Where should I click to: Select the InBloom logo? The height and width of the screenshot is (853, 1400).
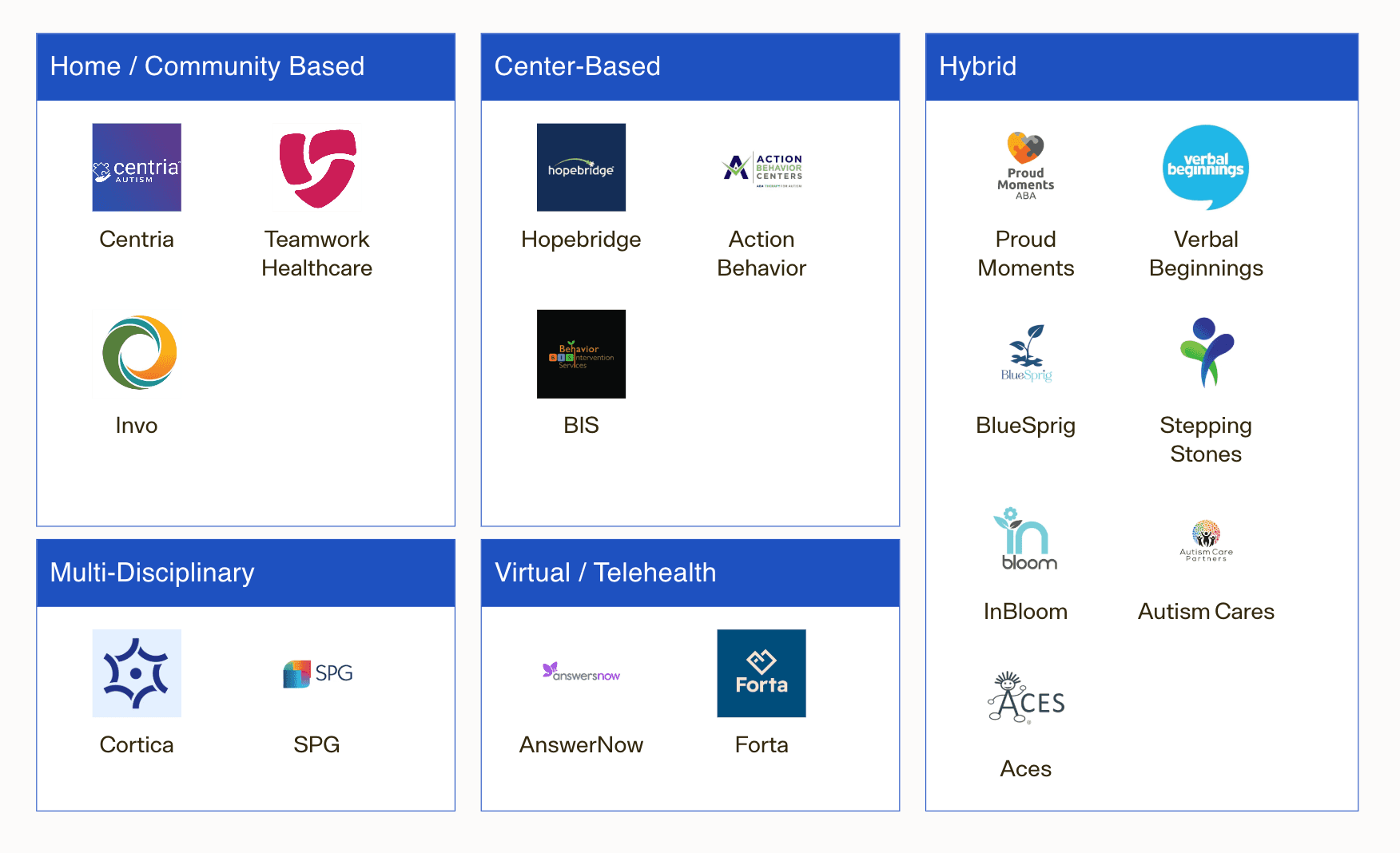[1025, 539]
